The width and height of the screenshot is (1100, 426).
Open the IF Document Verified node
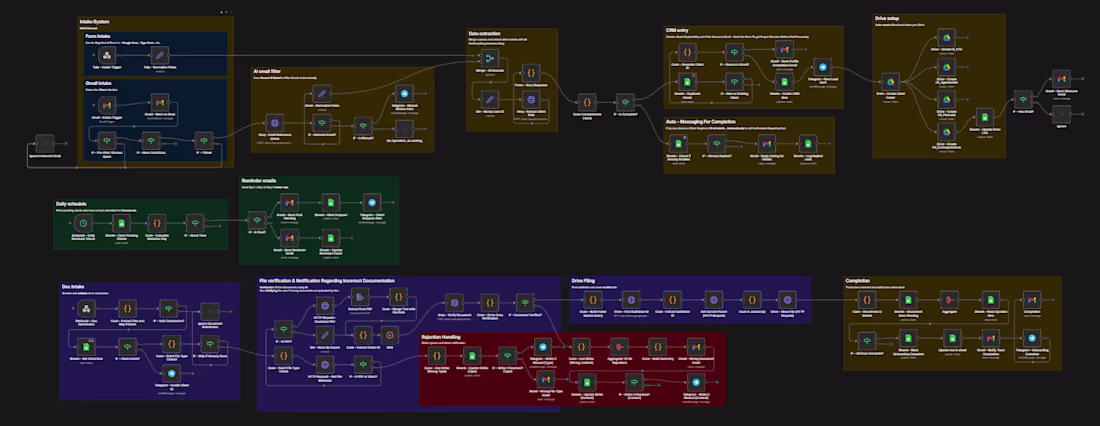[x=525, y=302]
